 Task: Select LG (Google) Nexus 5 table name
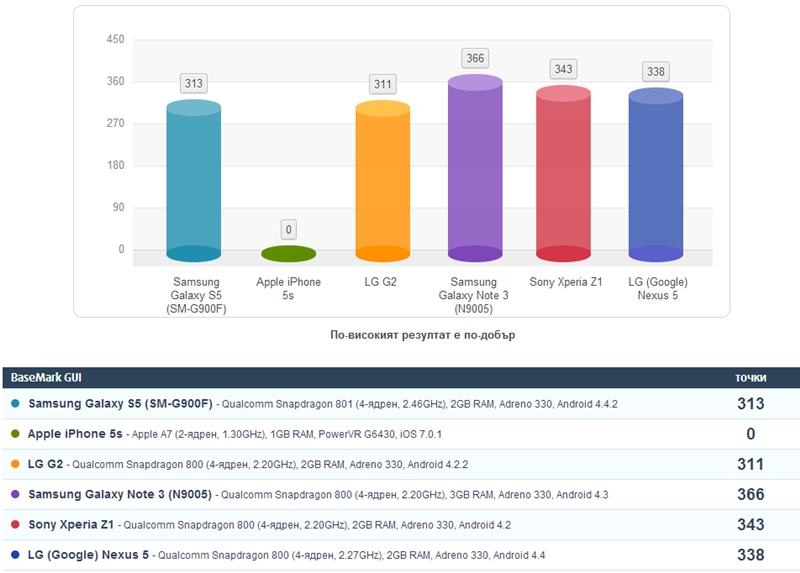point(88,555)
